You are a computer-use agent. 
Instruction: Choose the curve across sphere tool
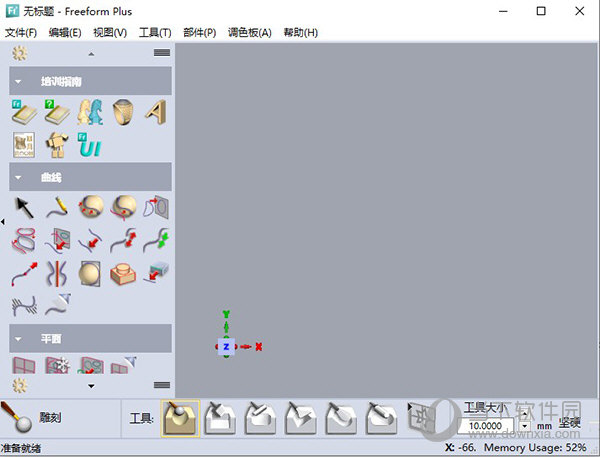123,207
